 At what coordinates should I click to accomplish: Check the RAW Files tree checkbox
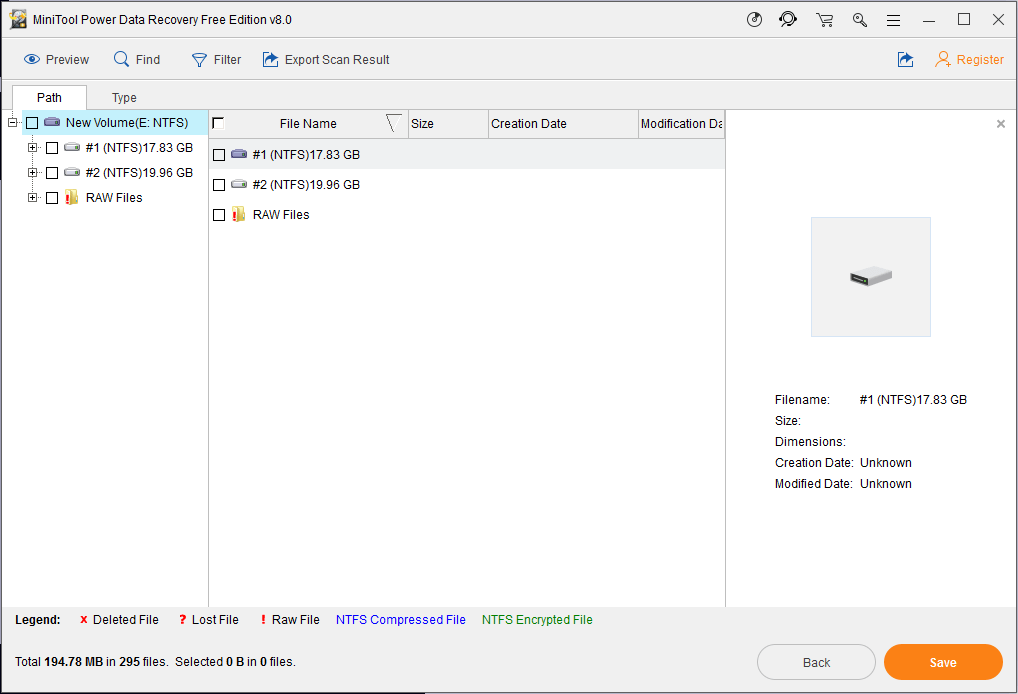pyautogui.click(x=52, y=198)
